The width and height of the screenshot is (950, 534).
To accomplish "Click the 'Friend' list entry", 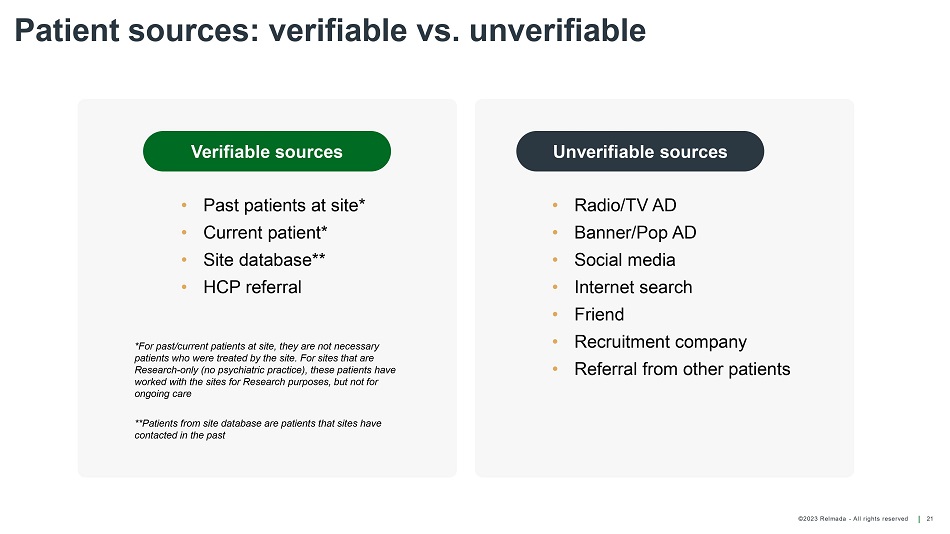I will click(x=599, y=314).
